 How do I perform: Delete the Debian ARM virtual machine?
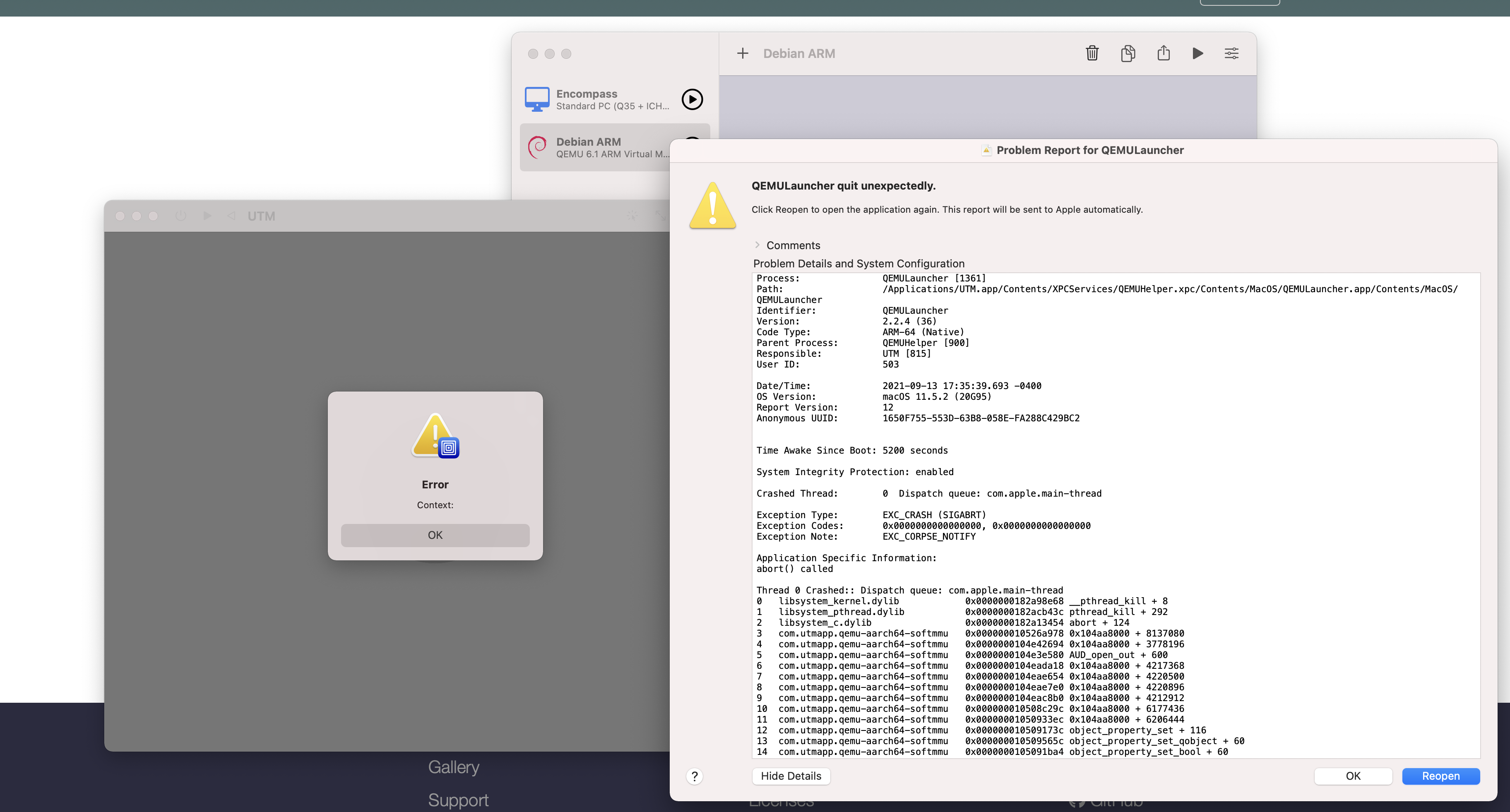(1092, 53)
